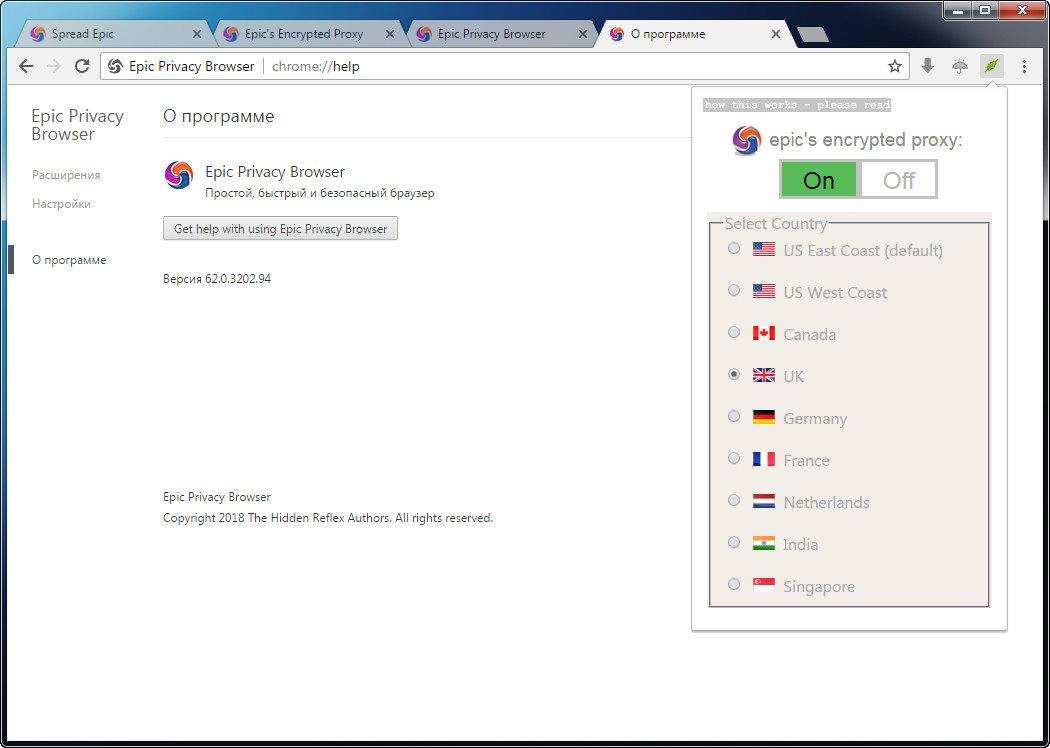Click the back navigation arrow
The width and height of the screenshot is (1050, 748).
[x=26, y=66]
